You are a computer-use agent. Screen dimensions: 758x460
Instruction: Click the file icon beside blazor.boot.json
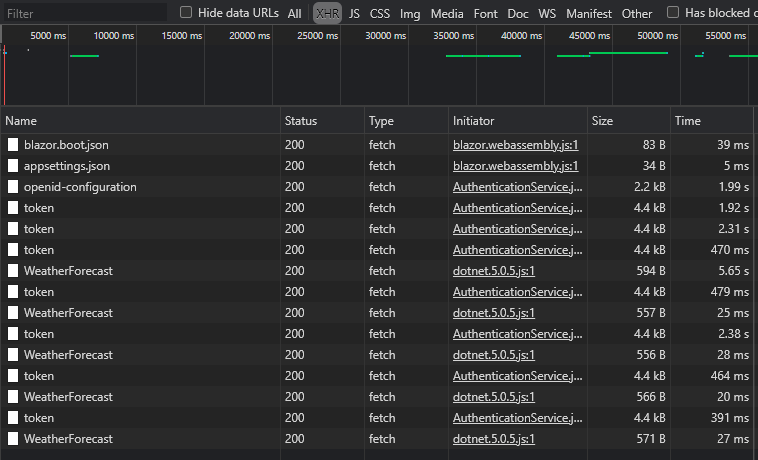[x=13, y=144]
